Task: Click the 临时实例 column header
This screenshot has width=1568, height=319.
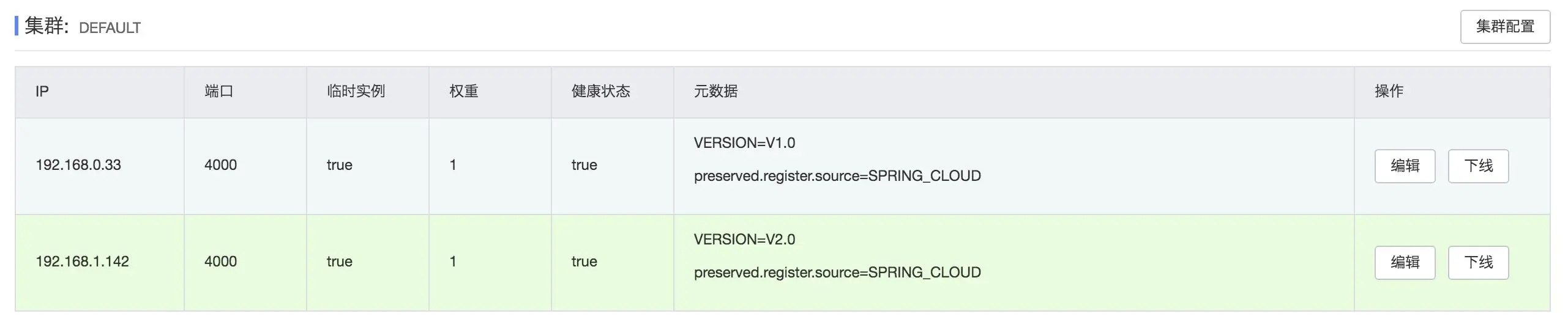Action: coord(356,92)
